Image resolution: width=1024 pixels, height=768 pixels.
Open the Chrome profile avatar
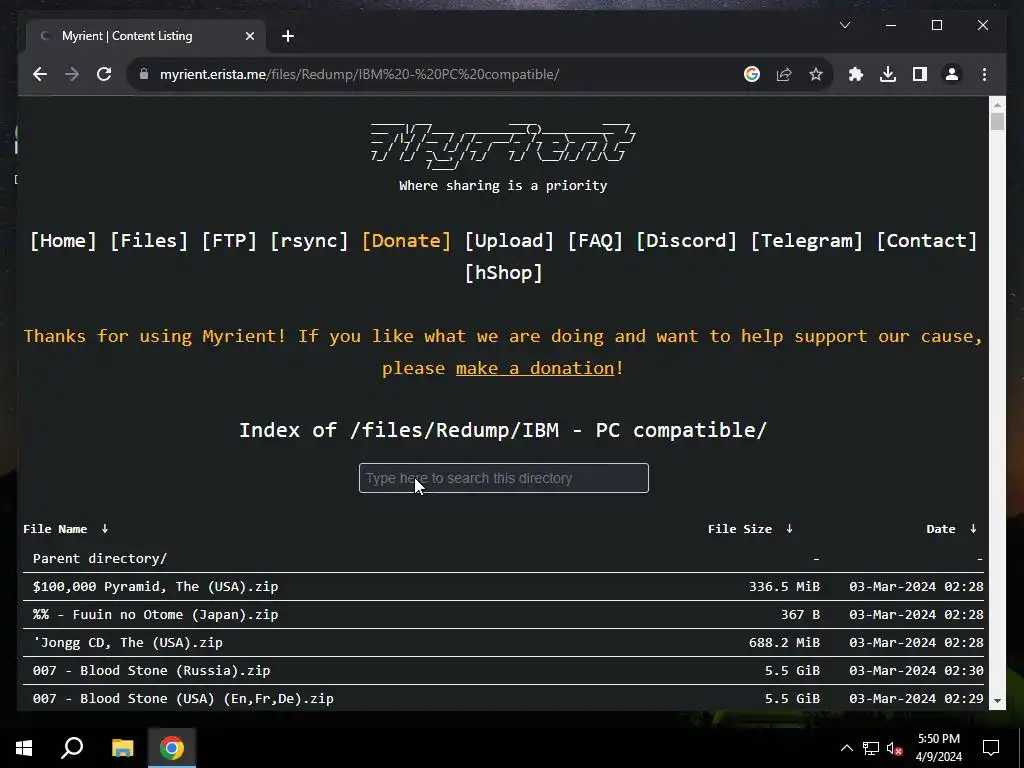tap(952, 74)
